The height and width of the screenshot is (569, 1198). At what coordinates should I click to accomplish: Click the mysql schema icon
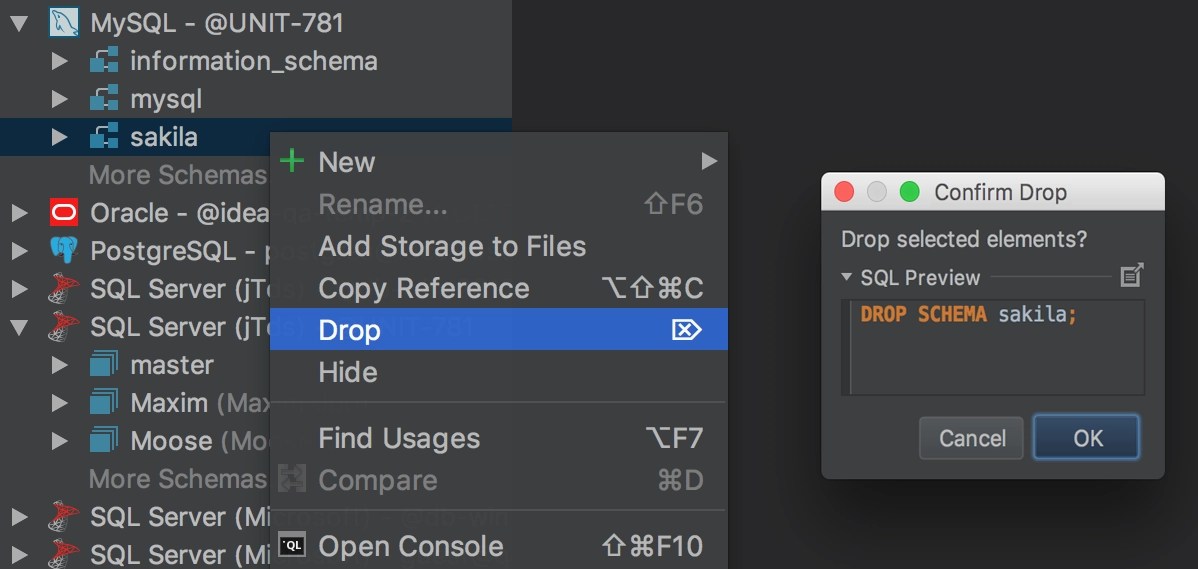pyautogui.click(x=104, y=99)
